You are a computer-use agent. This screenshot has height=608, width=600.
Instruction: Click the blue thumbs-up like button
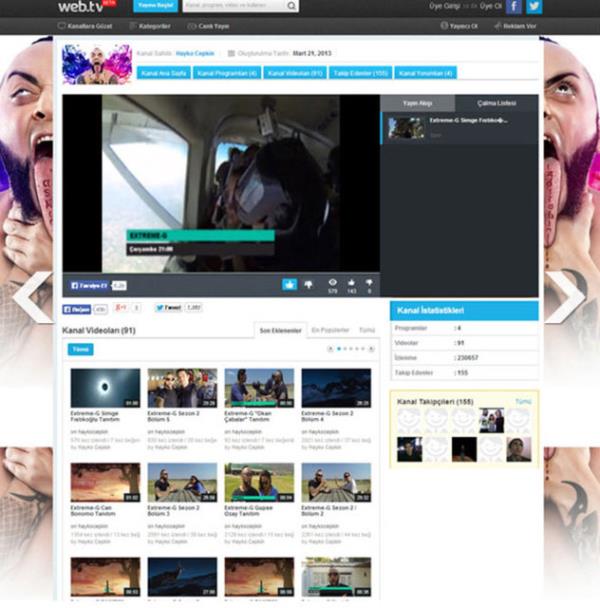click(x=289, y=284)
